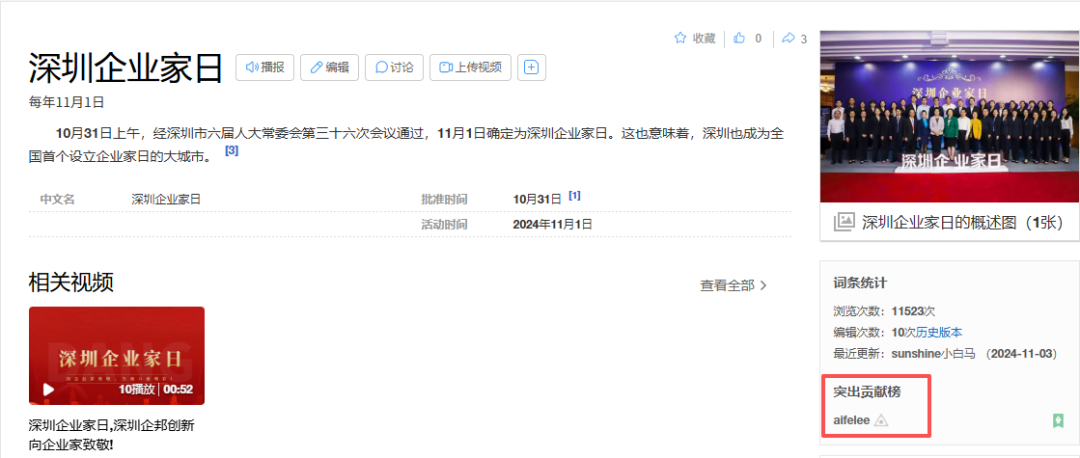Screen dimensions: 1080x458
Task: Click 深圳企业家日的概述图 (1张) caption
Action: click(x=963, y=222)
